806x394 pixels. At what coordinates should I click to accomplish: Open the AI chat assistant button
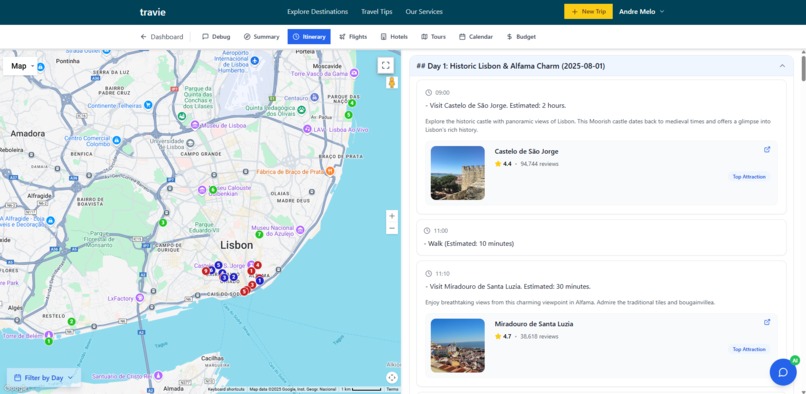point(783,372)
